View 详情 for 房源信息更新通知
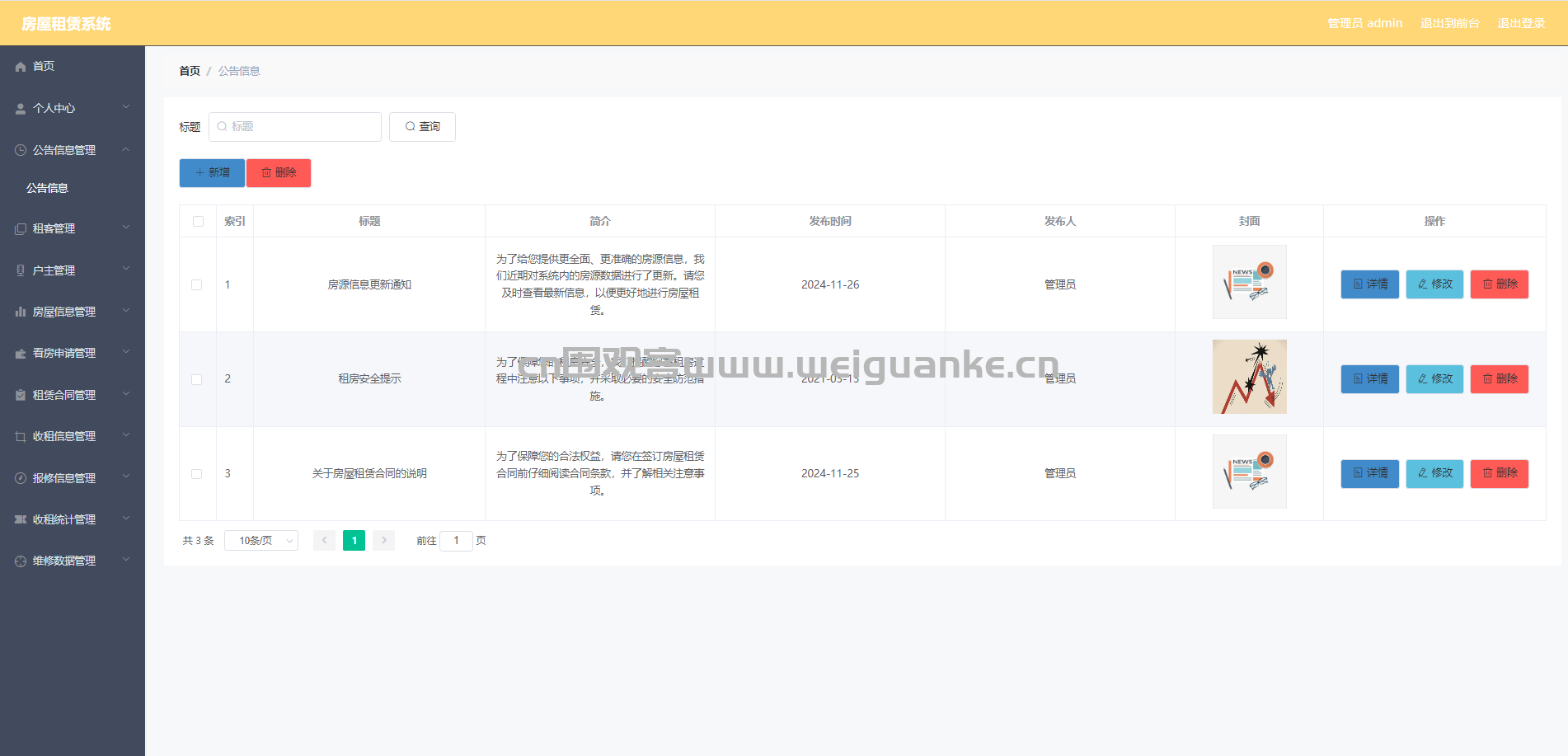The width and height of the screenshot is (1568, 756). [x=1370, y=284]
